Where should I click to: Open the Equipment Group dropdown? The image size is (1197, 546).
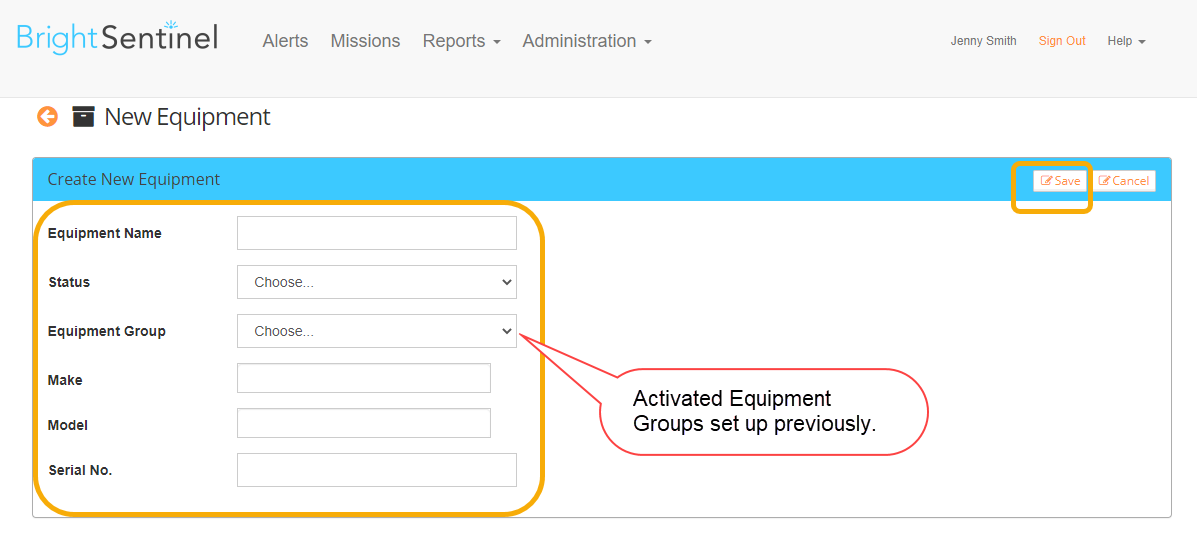click(377, 331)
